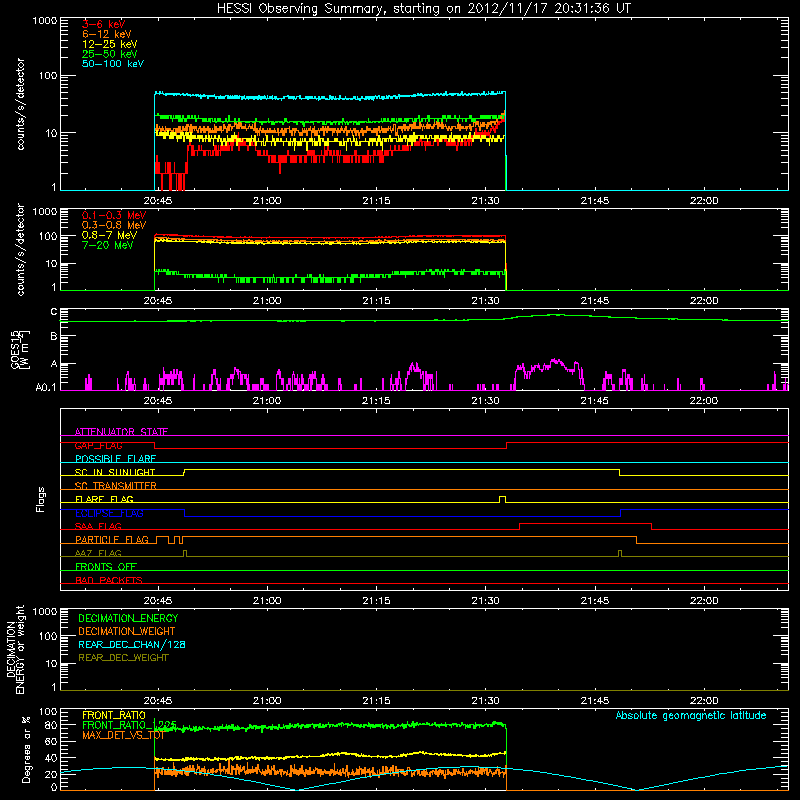
Task: Select the FRONTS_OFF flag label
Action: (x=106, y=567)
